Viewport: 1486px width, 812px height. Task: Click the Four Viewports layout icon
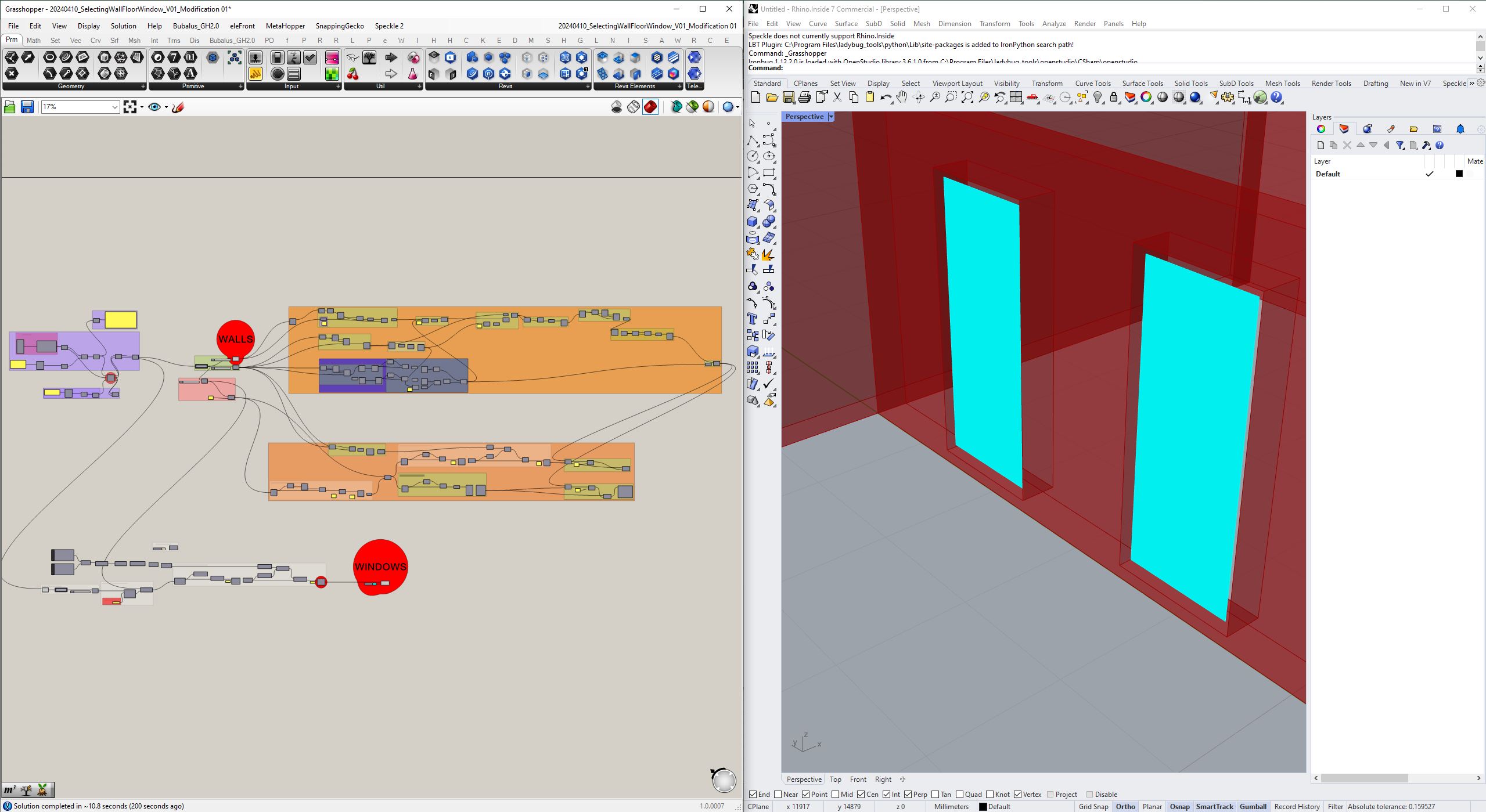click(1016, 98)
